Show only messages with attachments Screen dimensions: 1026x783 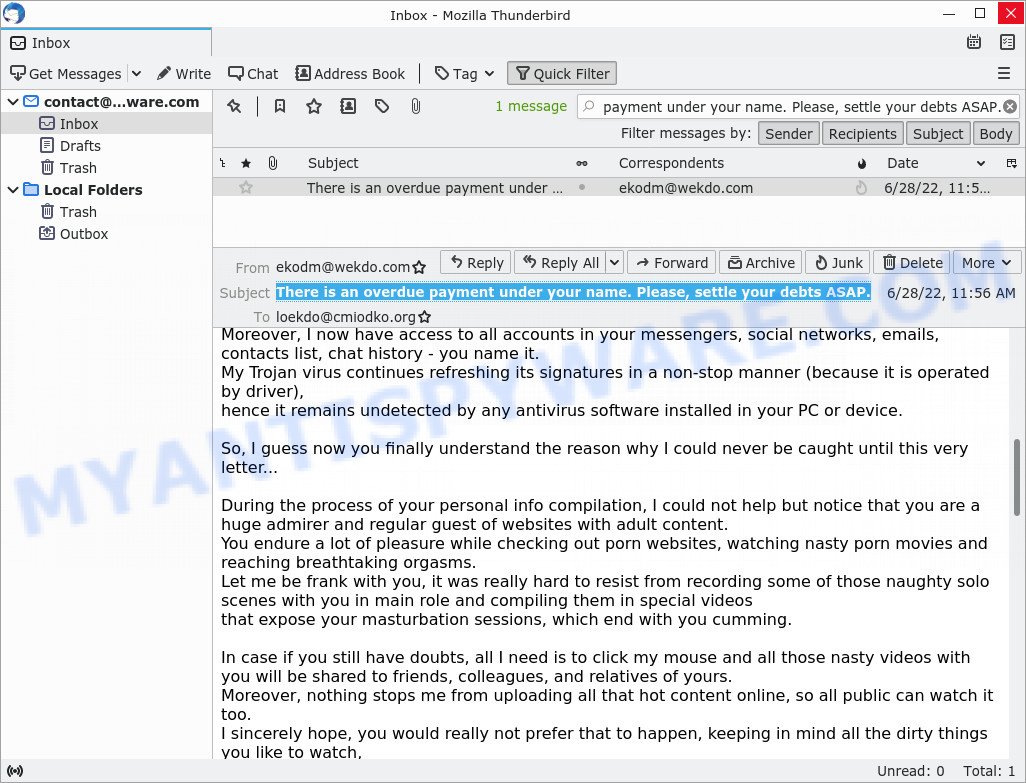[x=415, y=106]
